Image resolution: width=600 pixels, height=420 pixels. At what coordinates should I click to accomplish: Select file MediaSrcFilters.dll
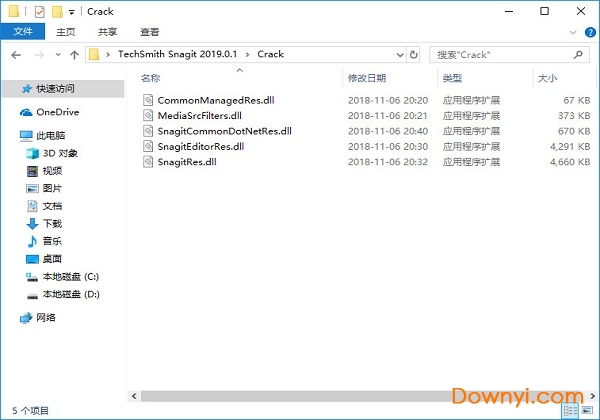coord(199,116)
